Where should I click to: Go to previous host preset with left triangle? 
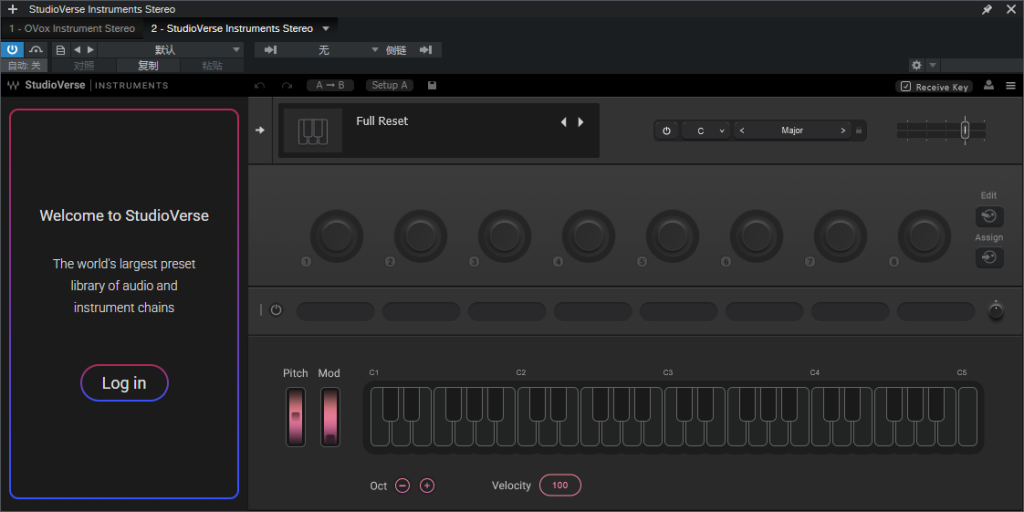click(77, 50)
